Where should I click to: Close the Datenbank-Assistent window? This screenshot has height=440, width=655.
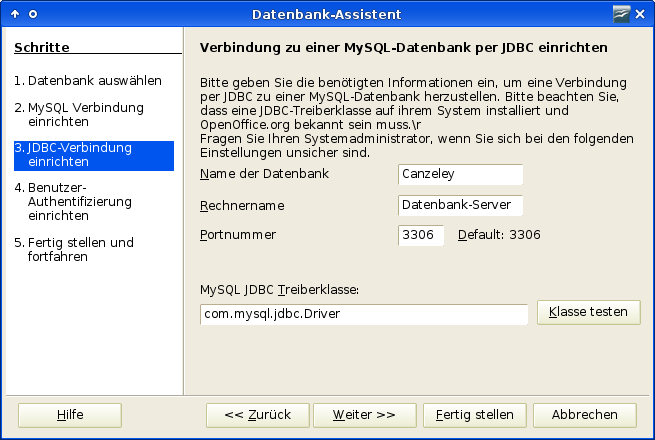640,14
